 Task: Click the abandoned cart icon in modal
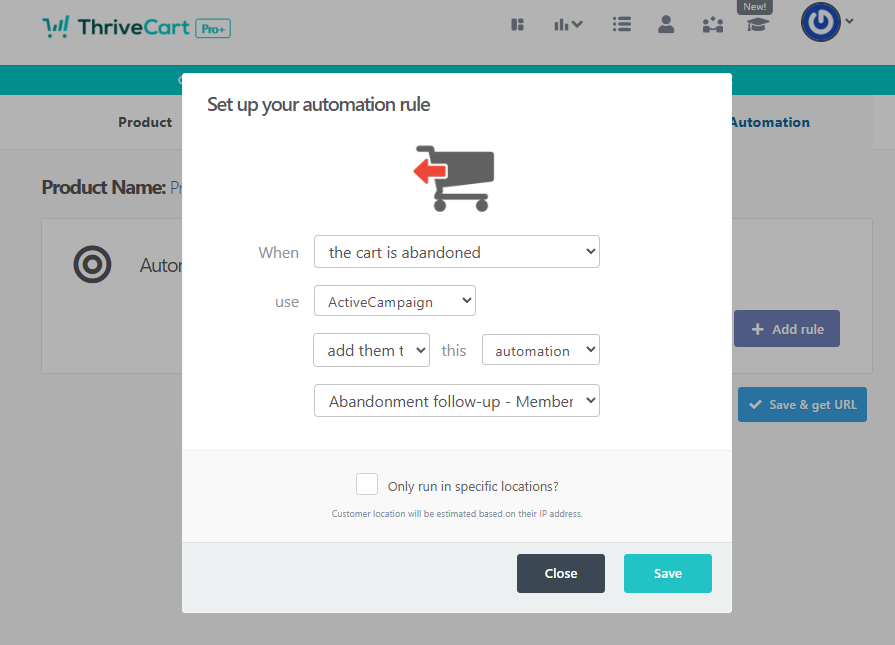456,179
